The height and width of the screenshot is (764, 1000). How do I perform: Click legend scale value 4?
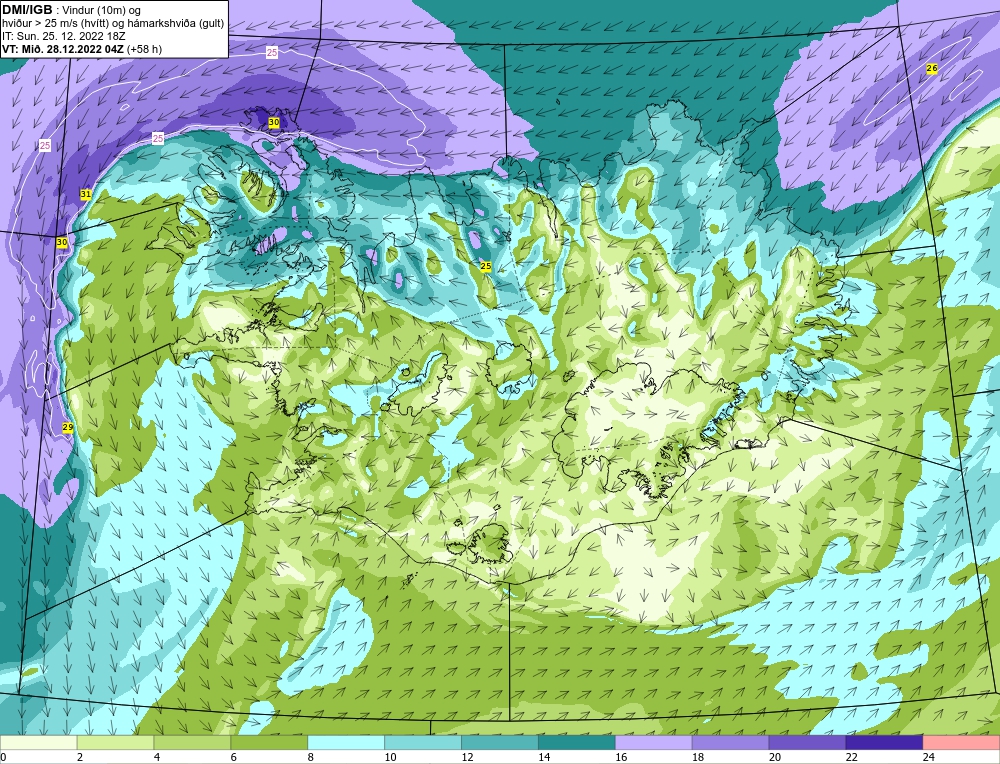coord(157,757)
